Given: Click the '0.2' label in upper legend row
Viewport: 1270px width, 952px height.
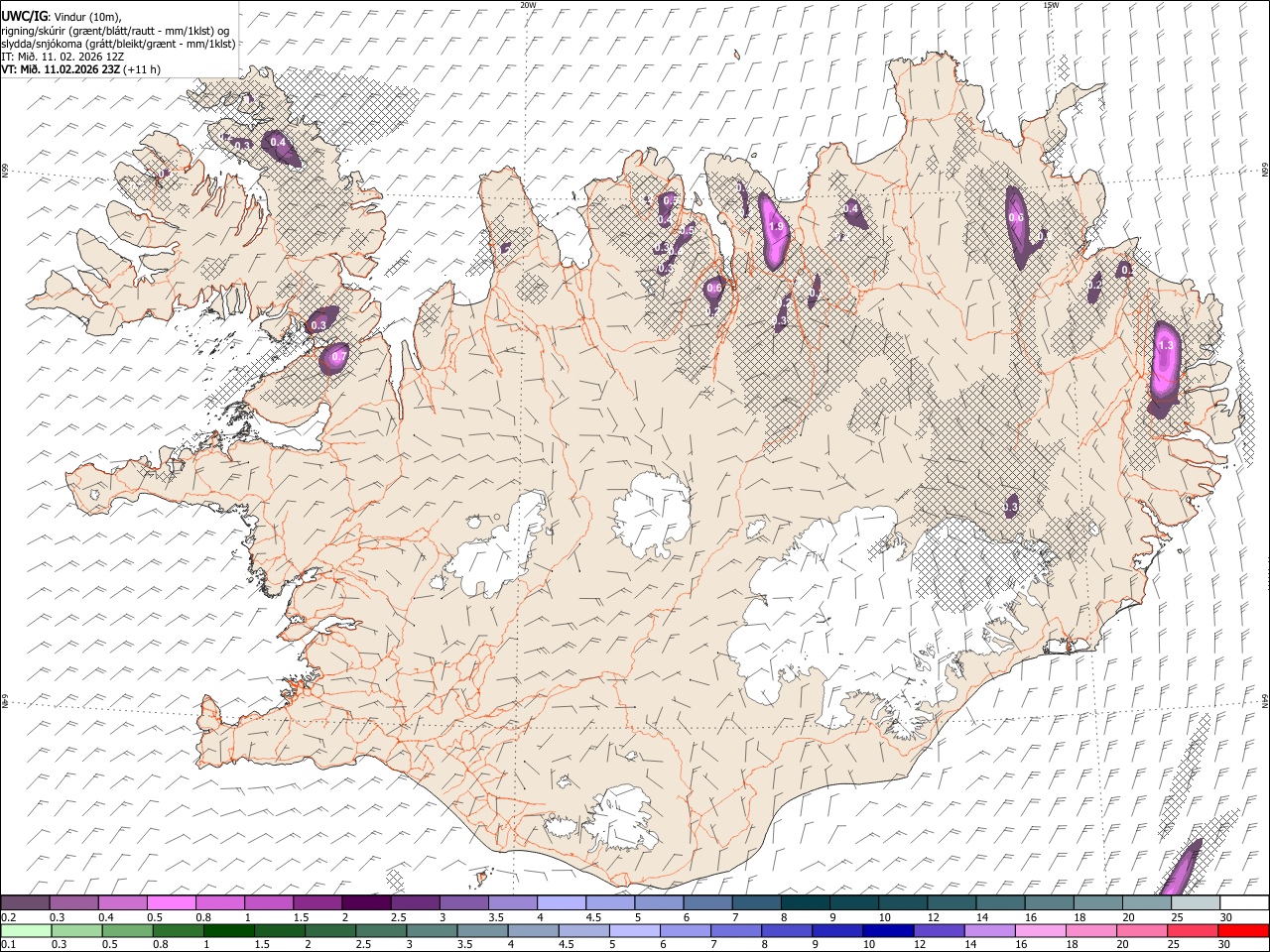Looking at the screenshot, I should click(x=9, y=917).
